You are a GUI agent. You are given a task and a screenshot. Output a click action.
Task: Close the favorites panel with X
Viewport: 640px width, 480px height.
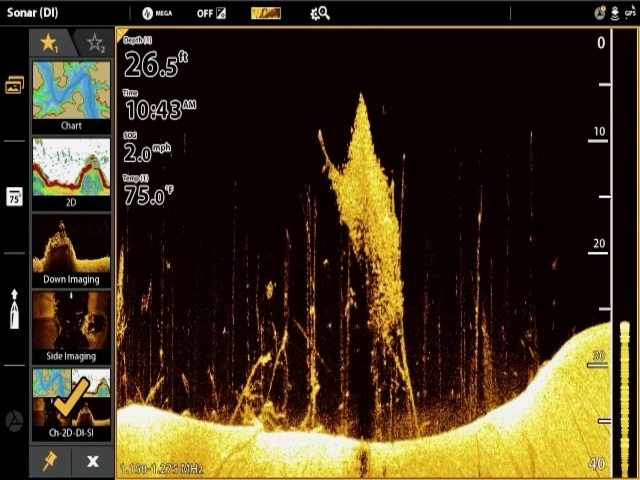(x=93, y=461)
